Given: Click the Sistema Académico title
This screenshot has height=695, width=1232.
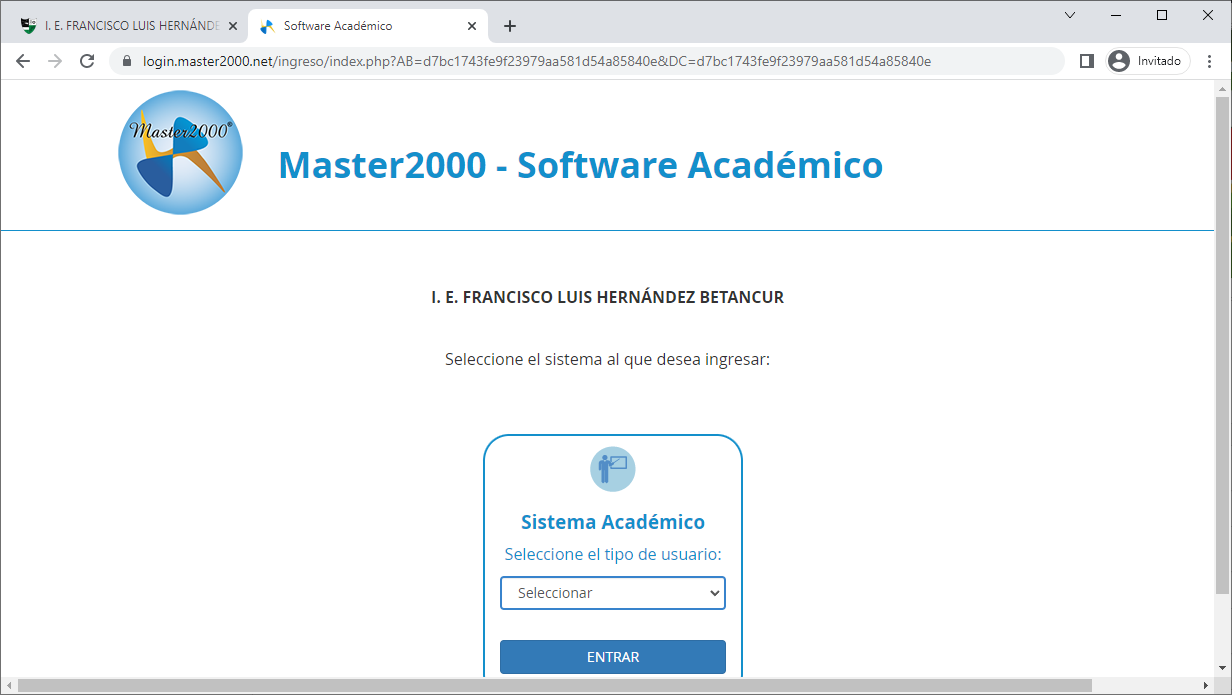Looking at the screenshot, I should pyautogui.click(x=613, y=522).
